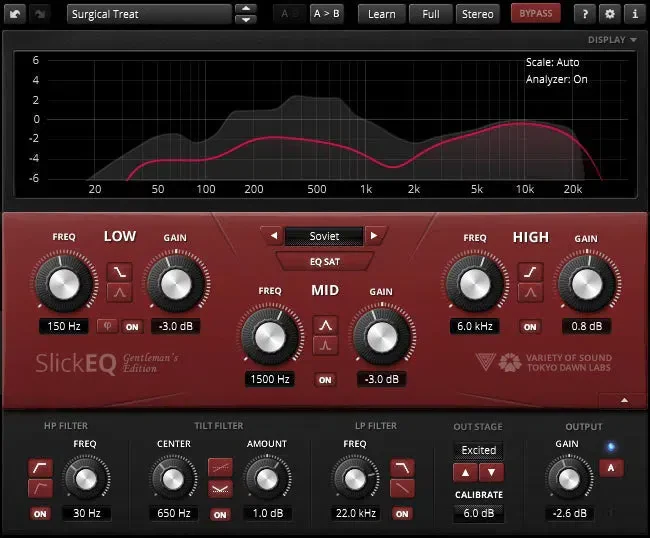Click out stage down arrow

click(491, 473)
